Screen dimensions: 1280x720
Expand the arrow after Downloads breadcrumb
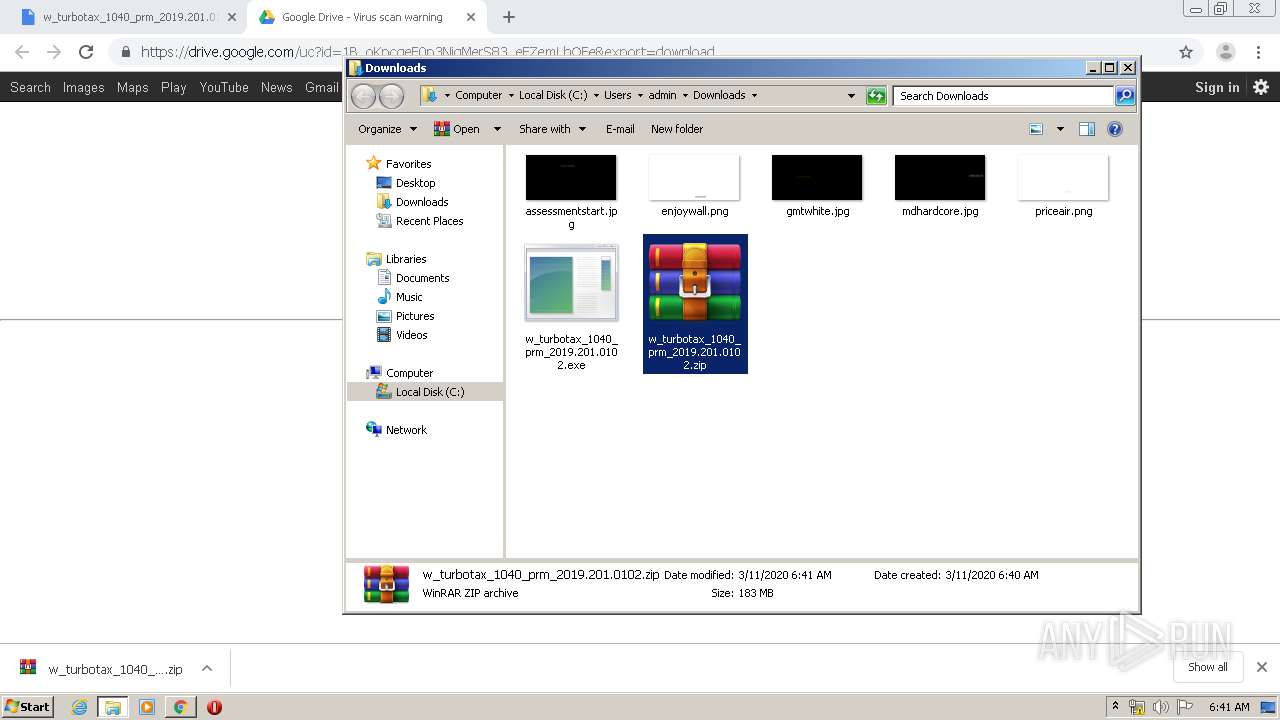(x=754, y=96)
